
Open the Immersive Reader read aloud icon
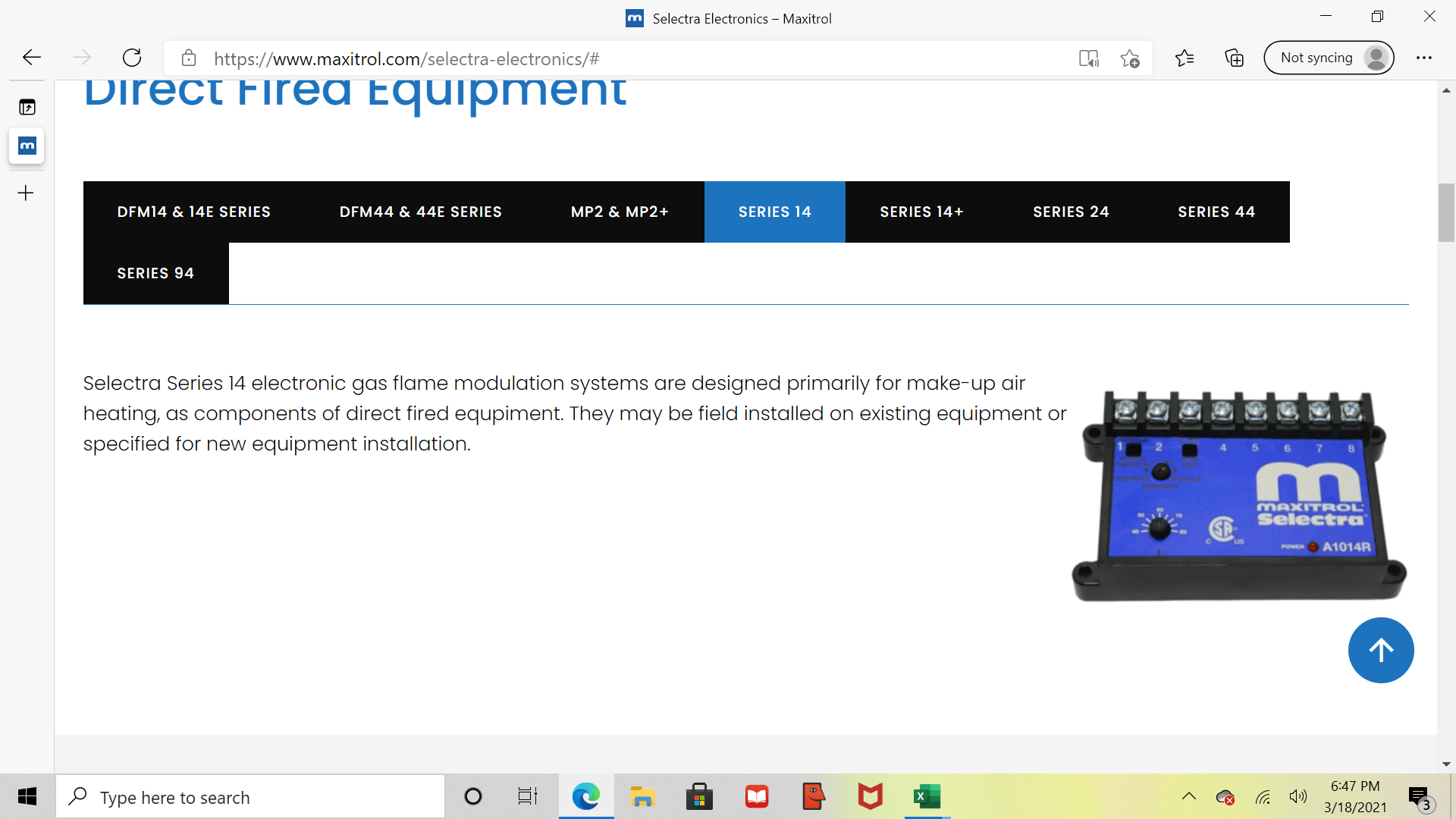(1089, 58)
